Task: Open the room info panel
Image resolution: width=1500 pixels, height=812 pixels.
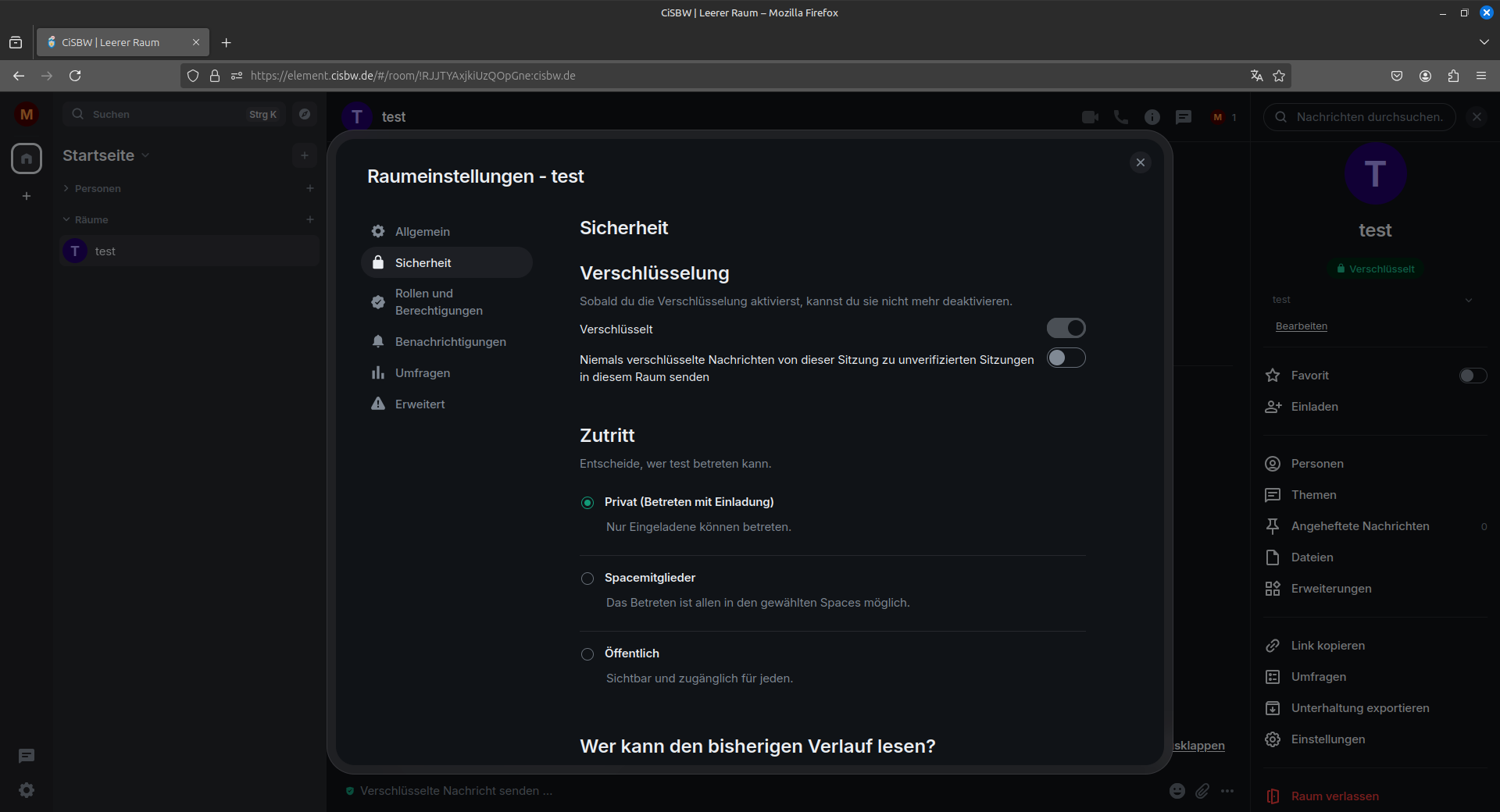Action: click(1152, 117)
